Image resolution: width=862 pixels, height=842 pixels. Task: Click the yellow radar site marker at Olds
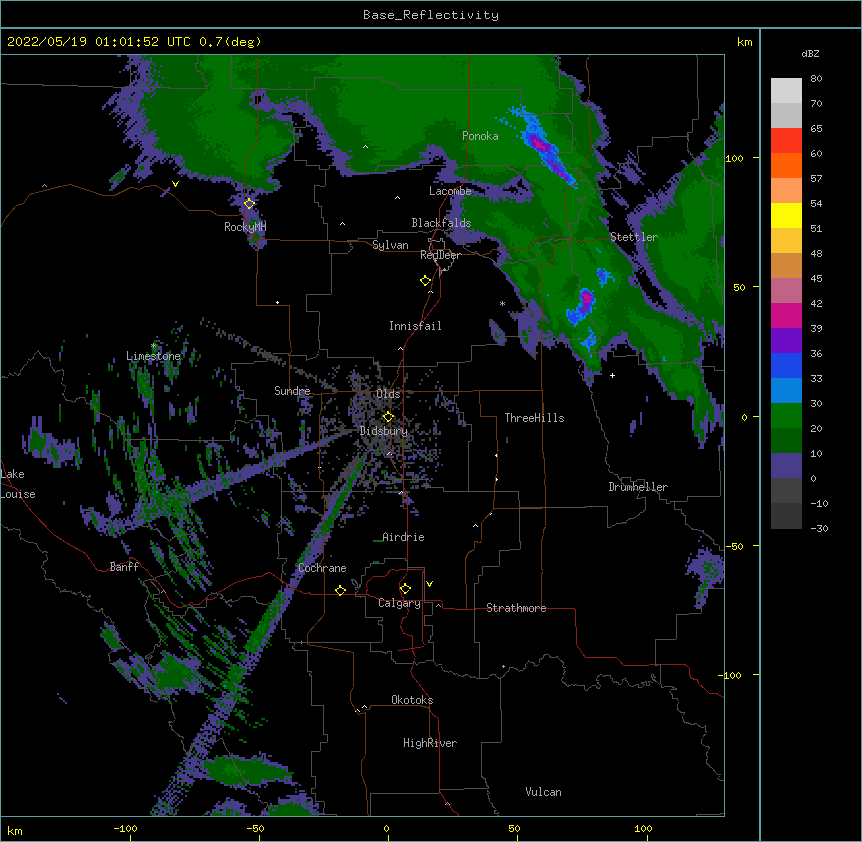388,416
